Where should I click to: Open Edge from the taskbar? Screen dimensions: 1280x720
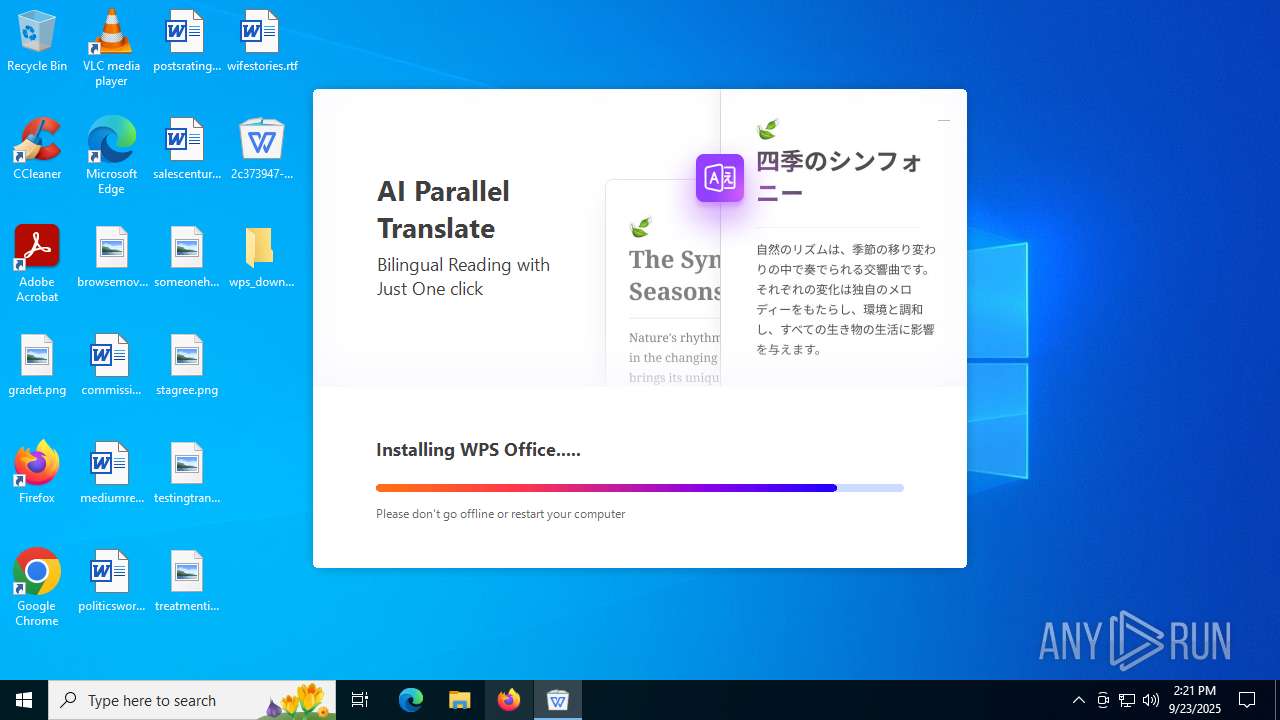tap(411, 700)
